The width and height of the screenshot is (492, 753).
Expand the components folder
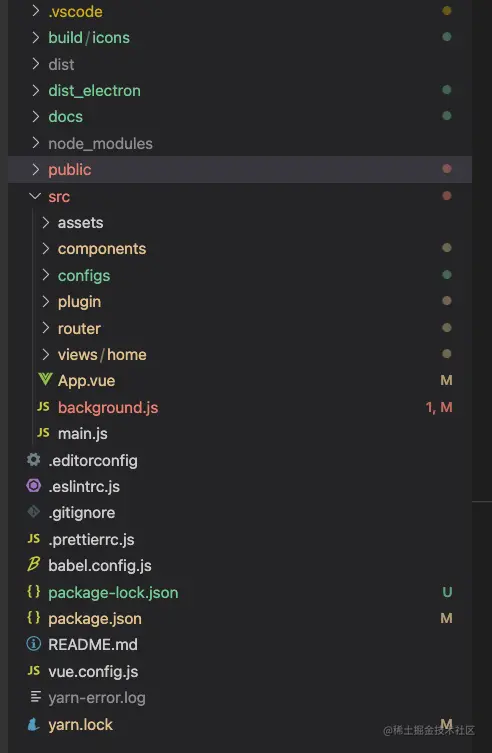pyautogui.click(x=102, y=249)
